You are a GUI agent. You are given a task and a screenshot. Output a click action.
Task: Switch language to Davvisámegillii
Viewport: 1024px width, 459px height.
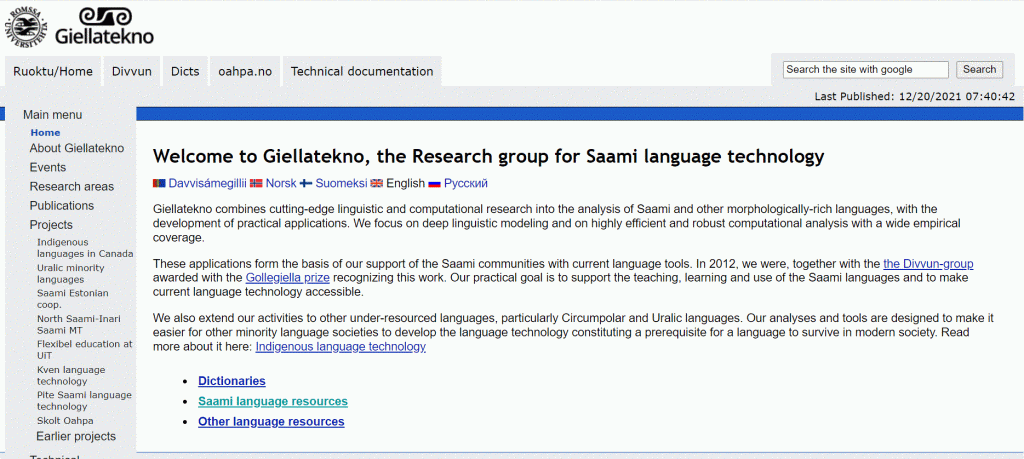206,184
